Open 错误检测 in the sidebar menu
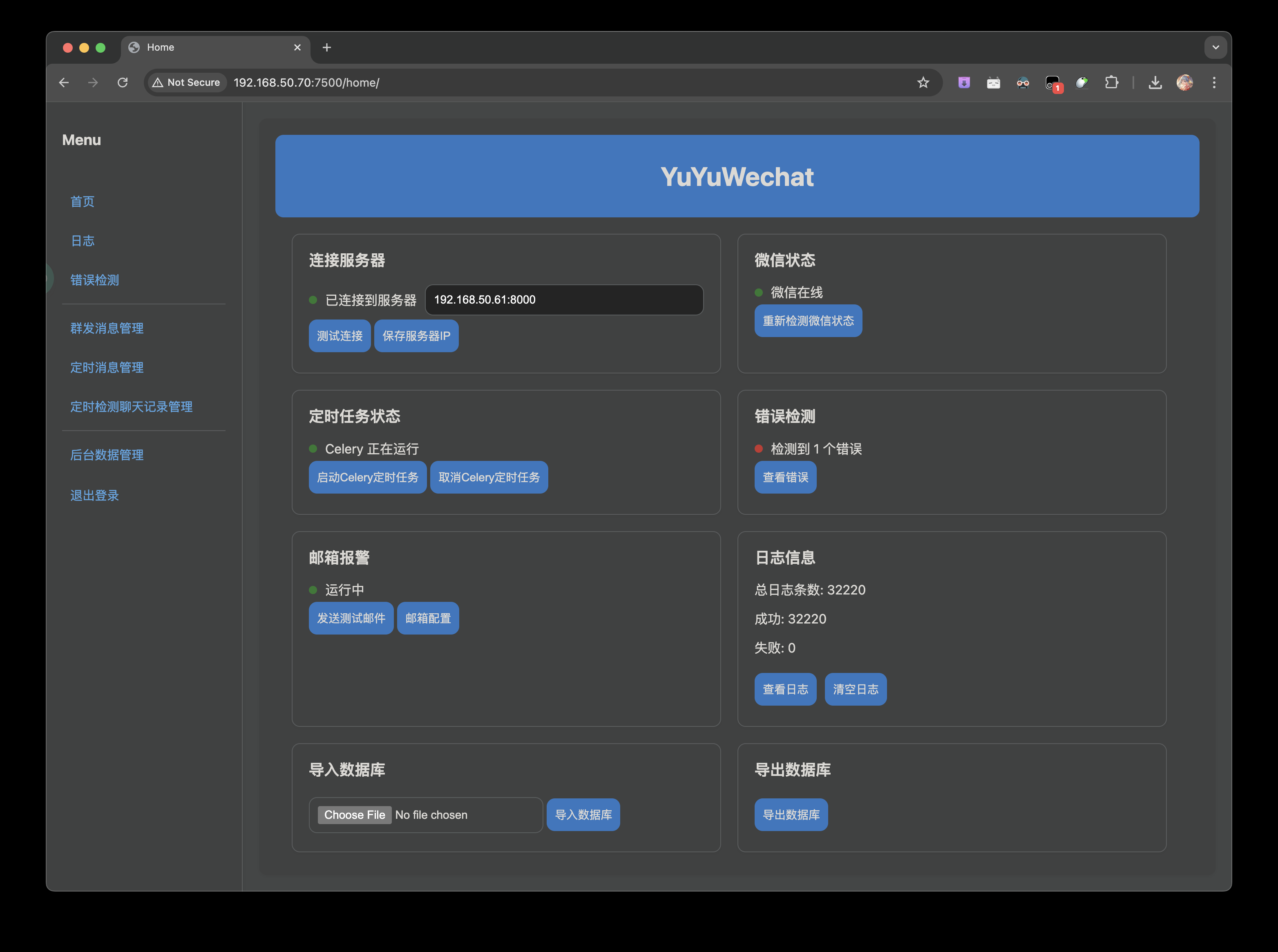Viewport: 1278px width, 952px height. pos(94,280)
